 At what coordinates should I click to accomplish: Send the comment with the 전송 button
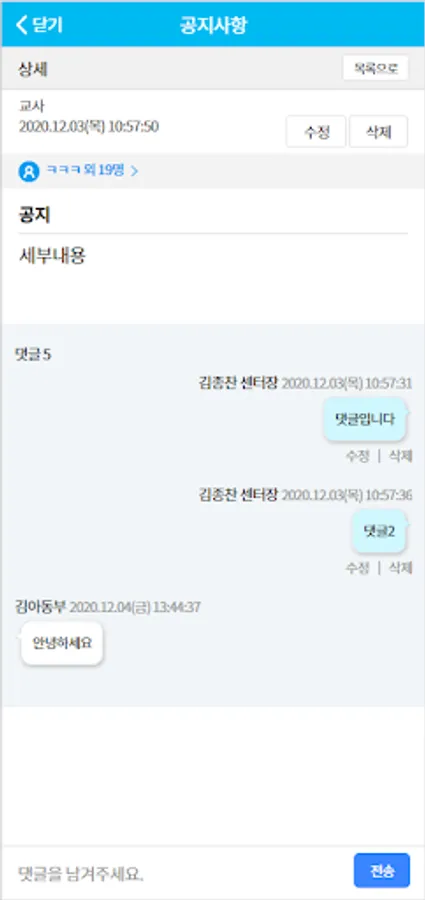tap(382, 871)
